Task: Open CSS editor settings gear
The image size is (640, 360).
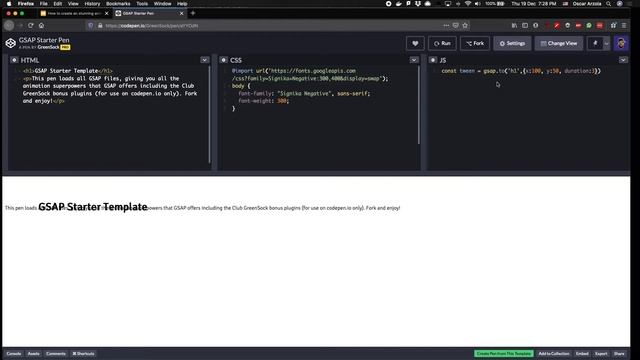Action: coord(224,60)
